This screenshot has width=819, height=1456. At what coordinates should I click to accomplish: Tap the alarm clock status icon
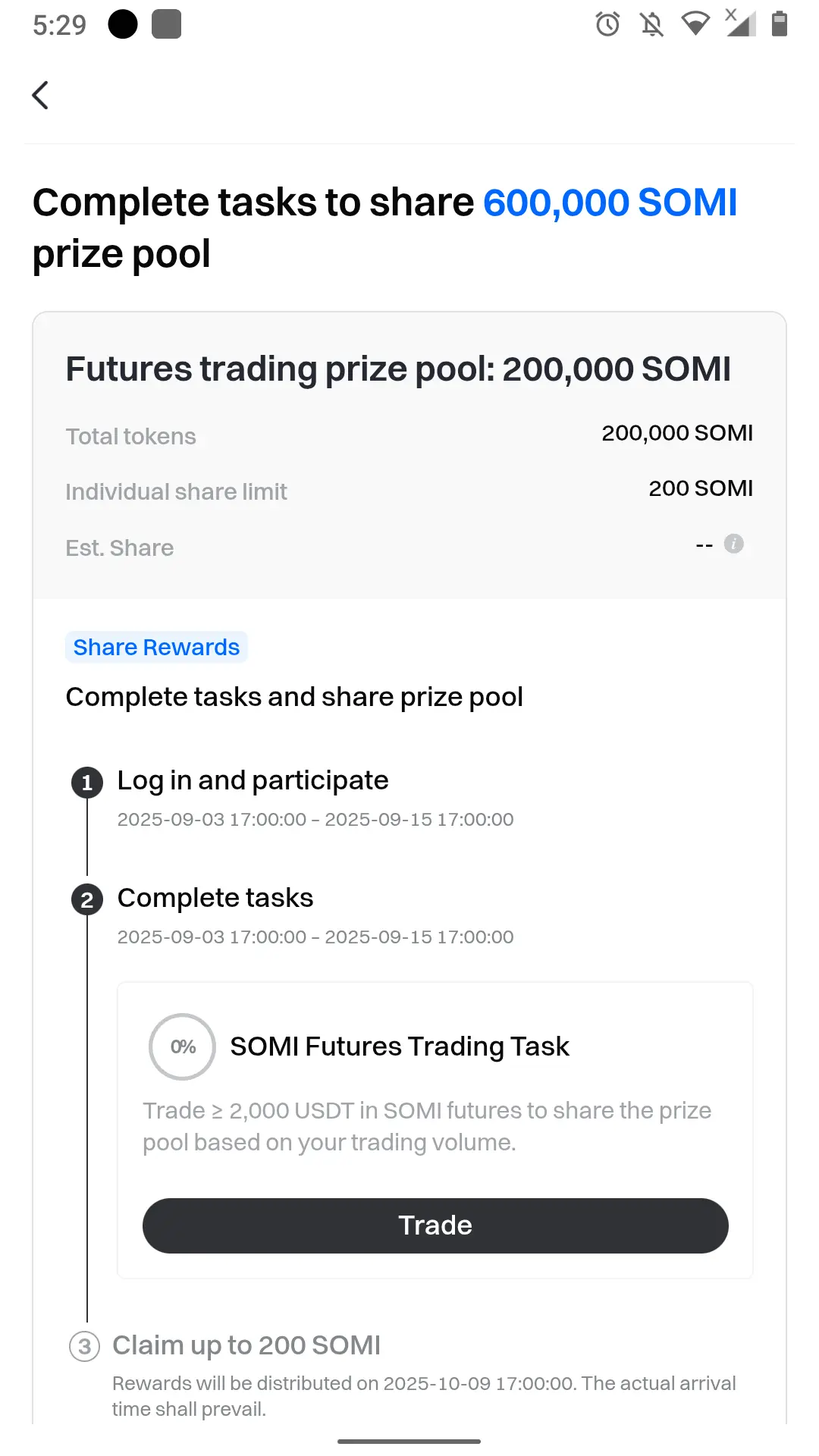(x=607, y=24)
